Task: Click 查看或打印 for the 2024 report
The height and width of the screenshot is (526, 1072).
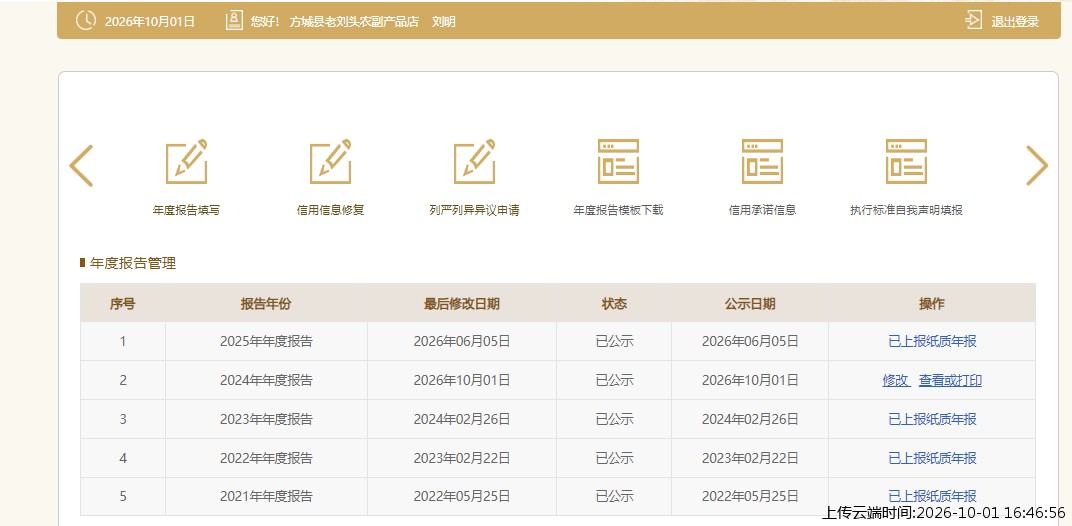Action: pyautogui.click(x=950, y=380)
